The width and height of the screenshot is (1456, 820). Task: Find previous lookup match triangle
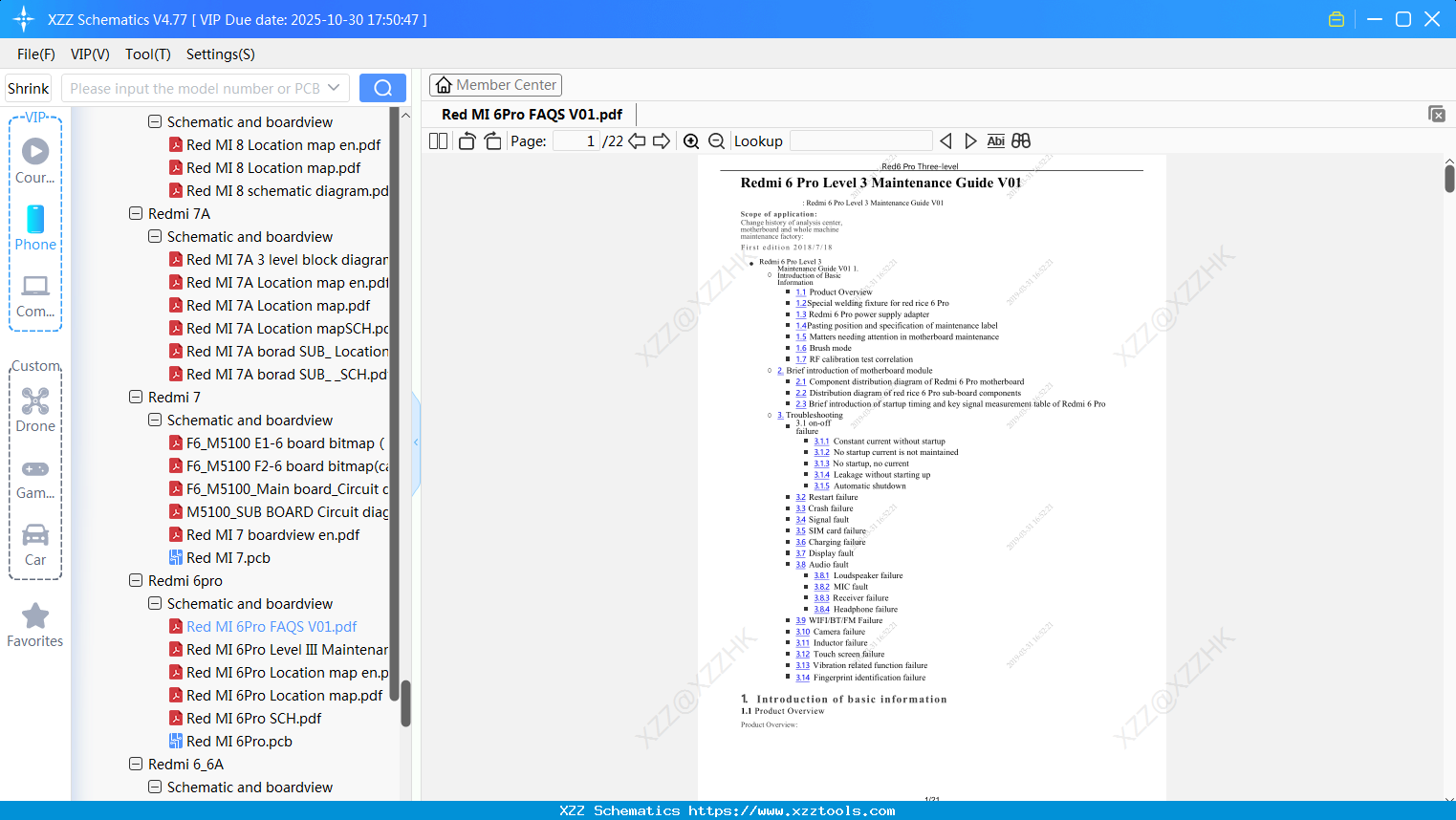(945, 141)
